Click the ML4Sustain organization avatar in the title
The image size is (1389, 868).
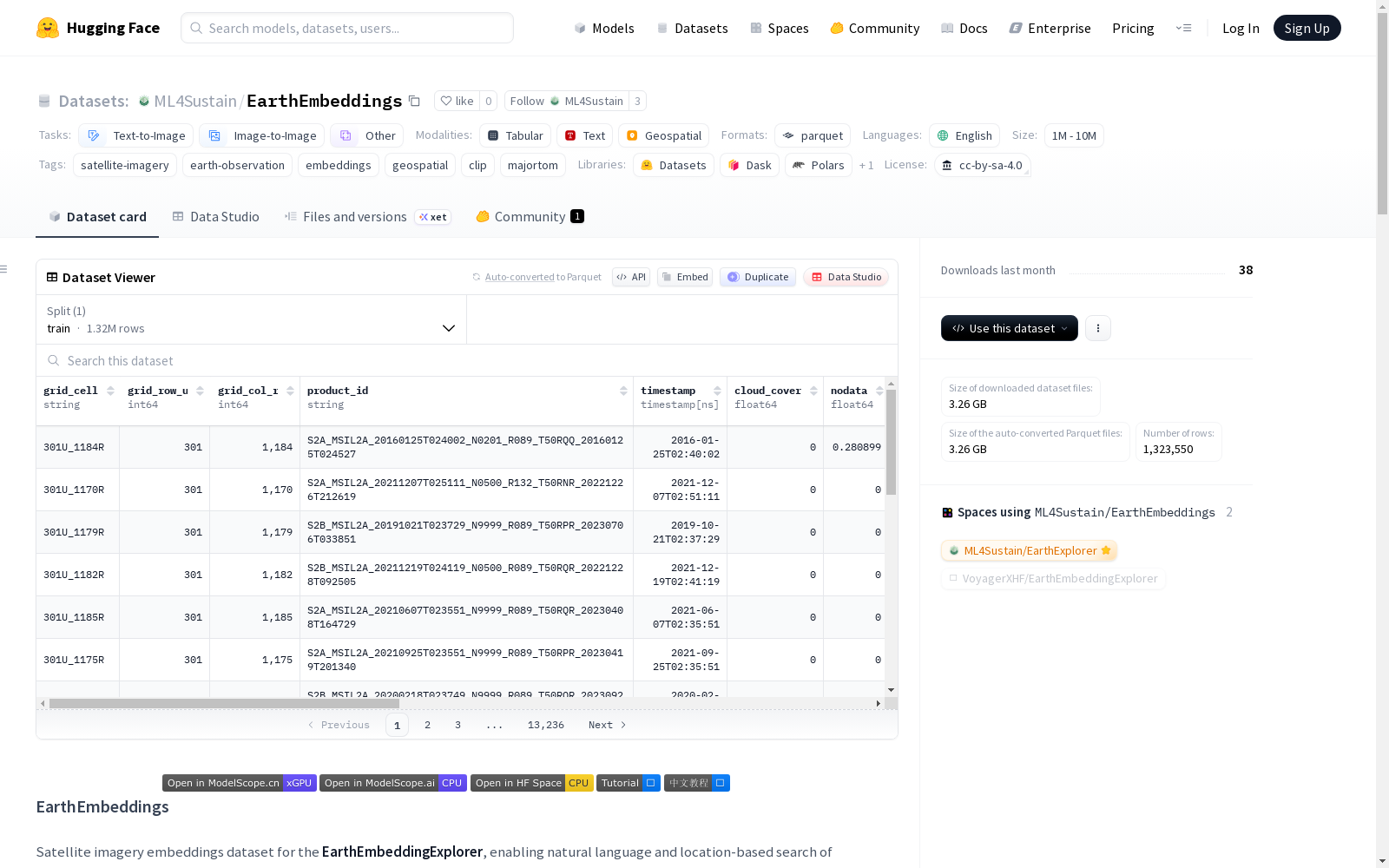(144, 102)
